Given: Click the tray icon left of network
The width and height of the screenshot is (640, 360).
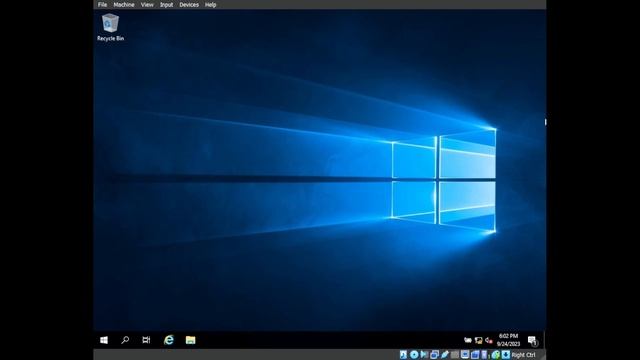Looking at the screenshot, I should click(468, 340).
